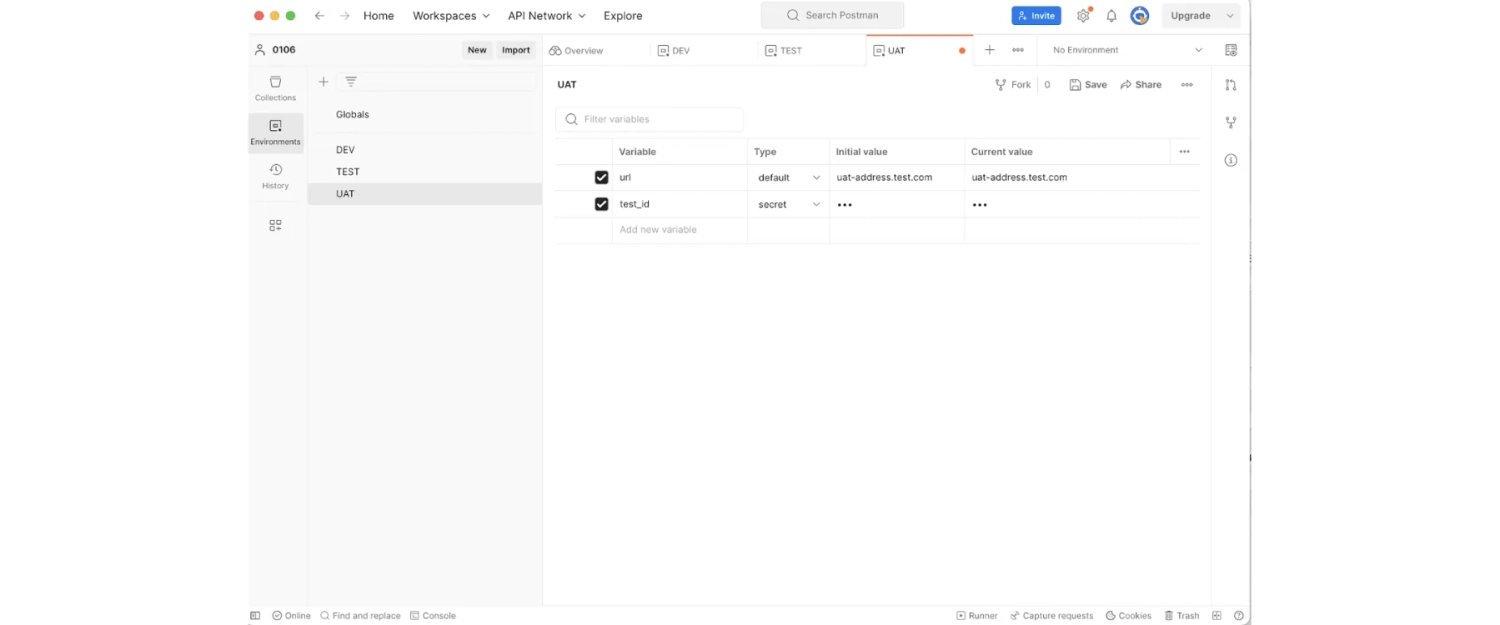Open the History sidebar panel

pos(275,176)
